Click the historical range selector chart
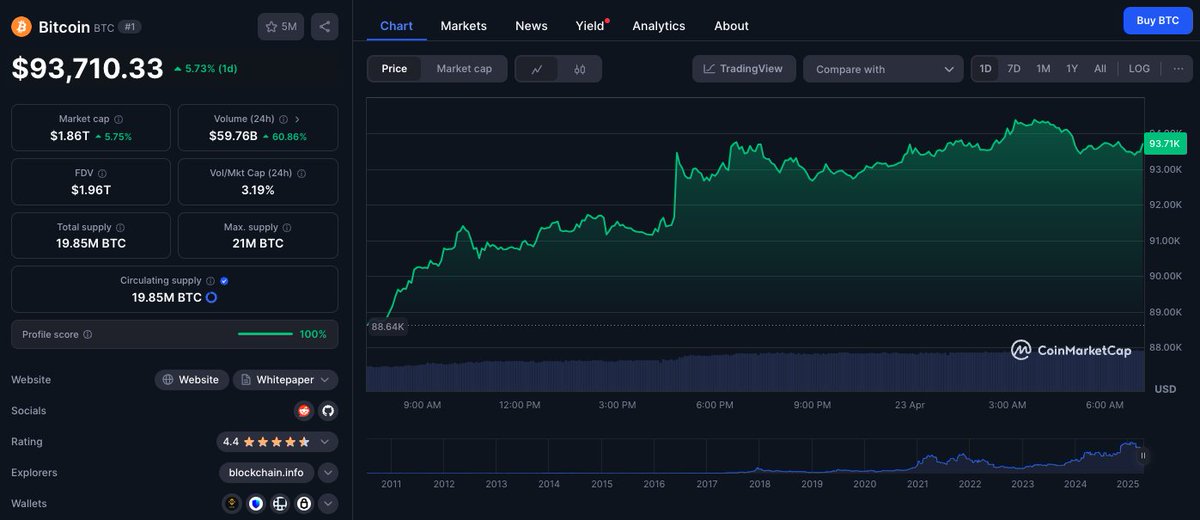The height and width of the screenshot is (520, 1200). [x=756, y=456]
